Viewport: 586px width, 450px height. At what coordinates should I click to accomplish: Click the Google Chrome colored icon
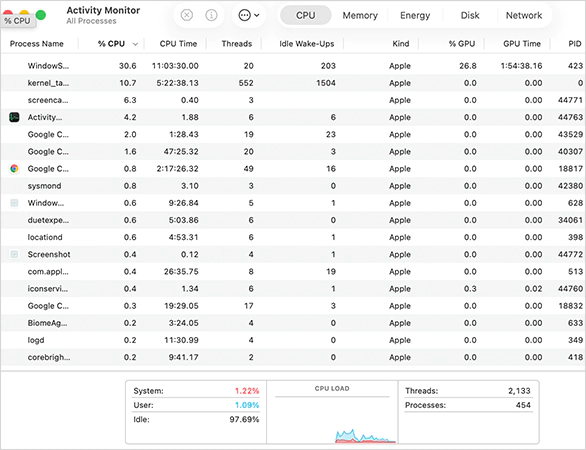(14, 169)
